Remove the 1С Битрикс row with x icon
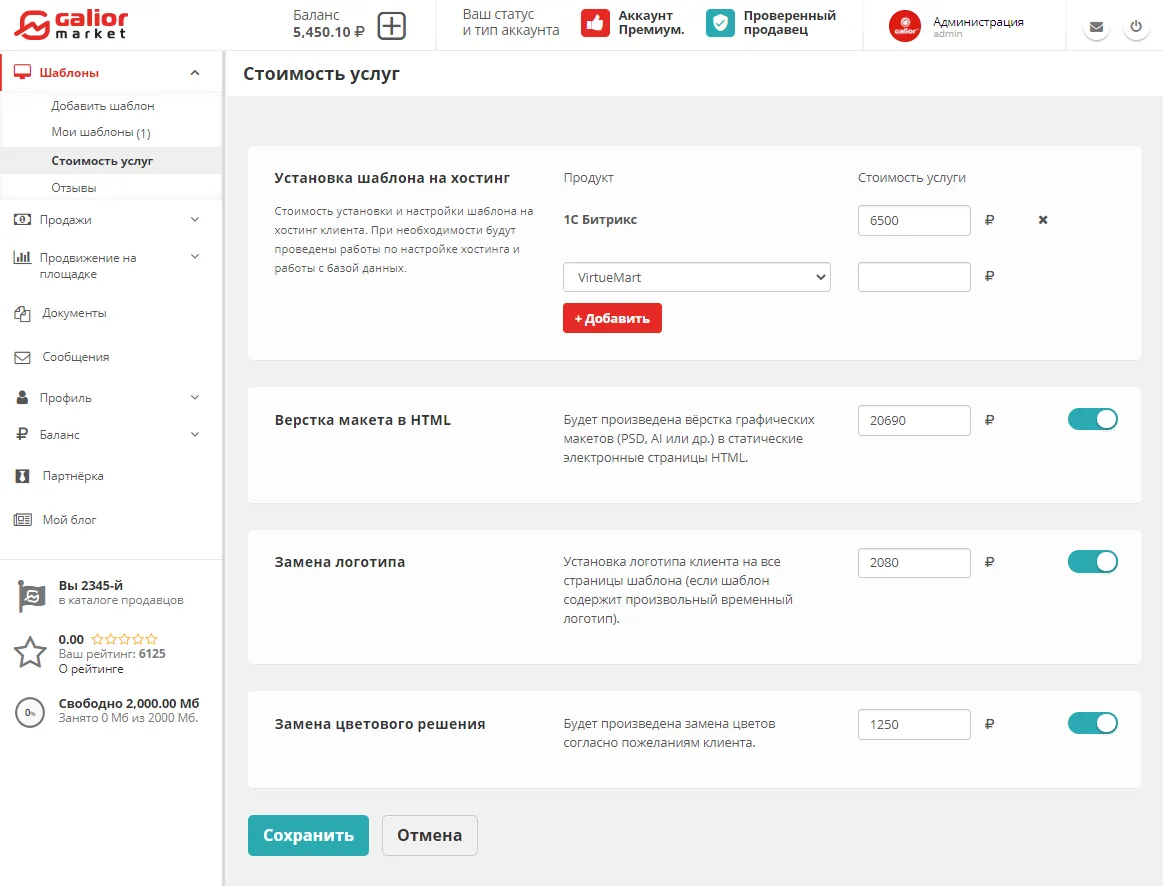 tap(1043, 220)
